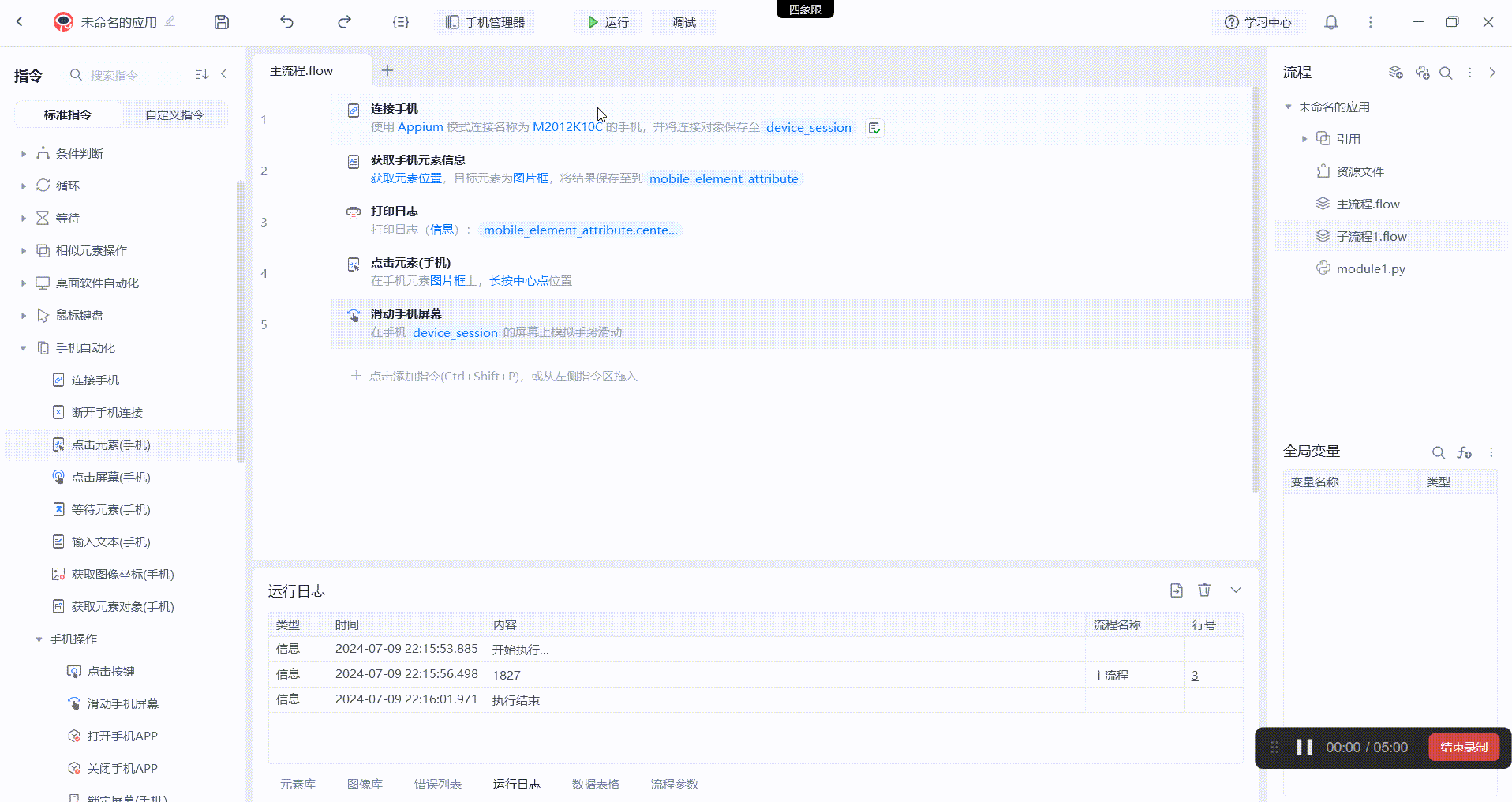Search global variables magnifier icon
Screen dimensions: 1512x802
coord(1438,452)
